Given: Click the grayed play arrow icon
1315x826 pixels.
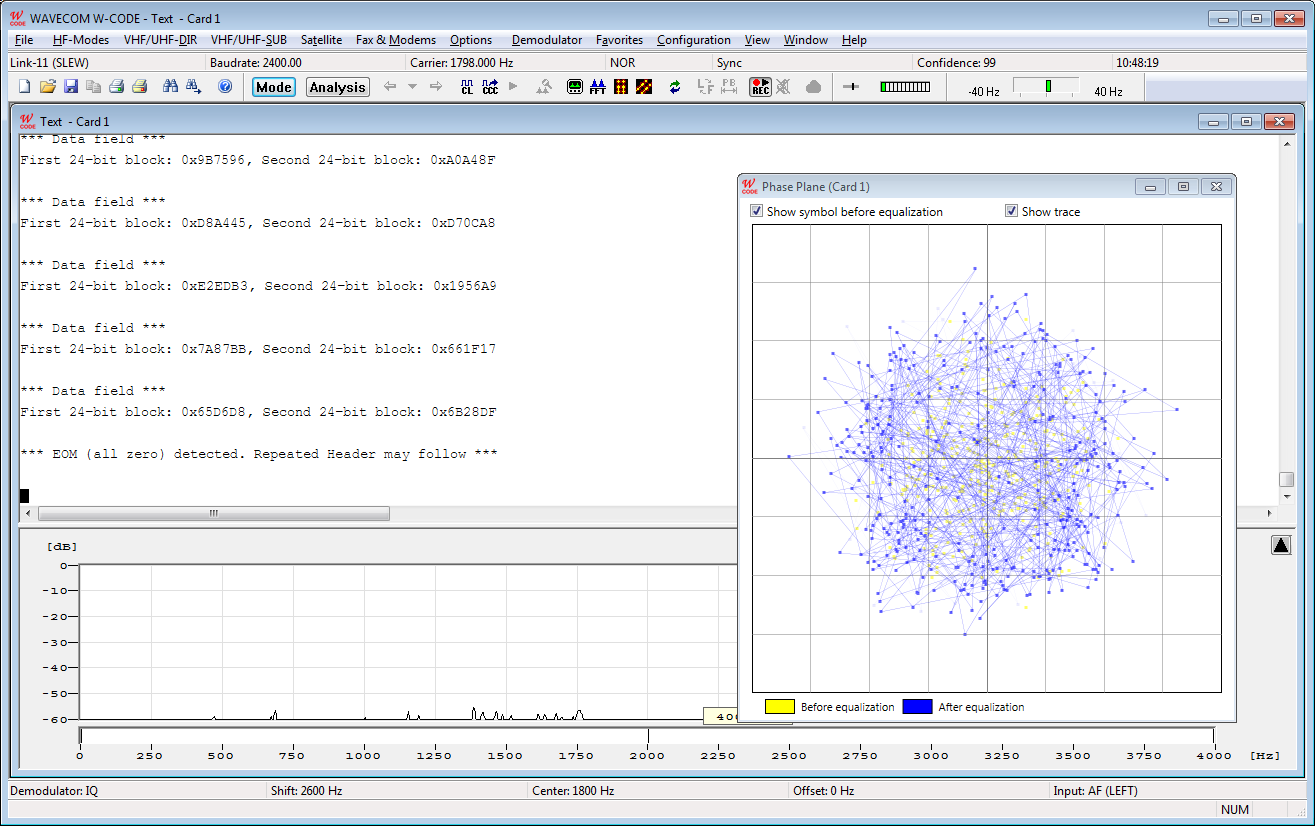Looking at the screenshot, I should 513,87.
